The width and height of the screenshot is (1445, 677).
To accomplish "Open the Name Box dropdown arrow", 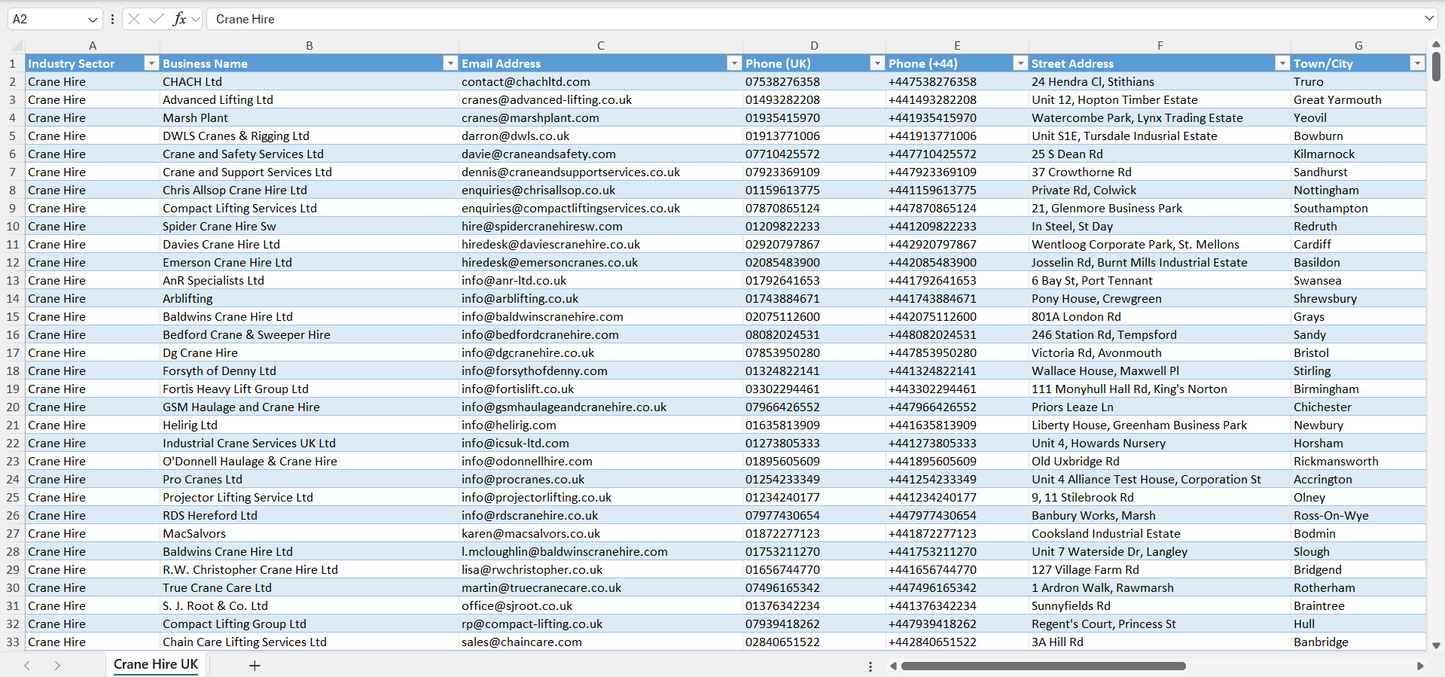I will pyautogui.click(x=93, y=19).
